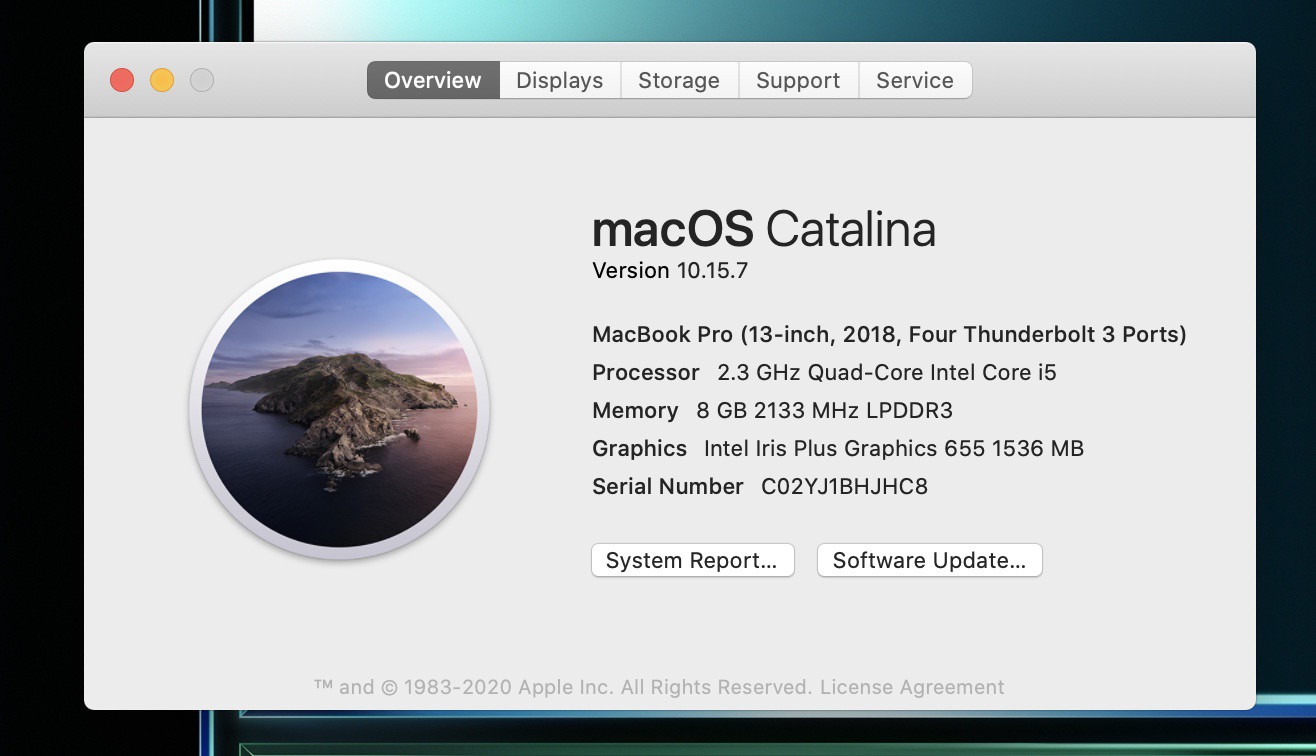Click the Memory label
Screen dimensions: 1316x756
(635, 410)
